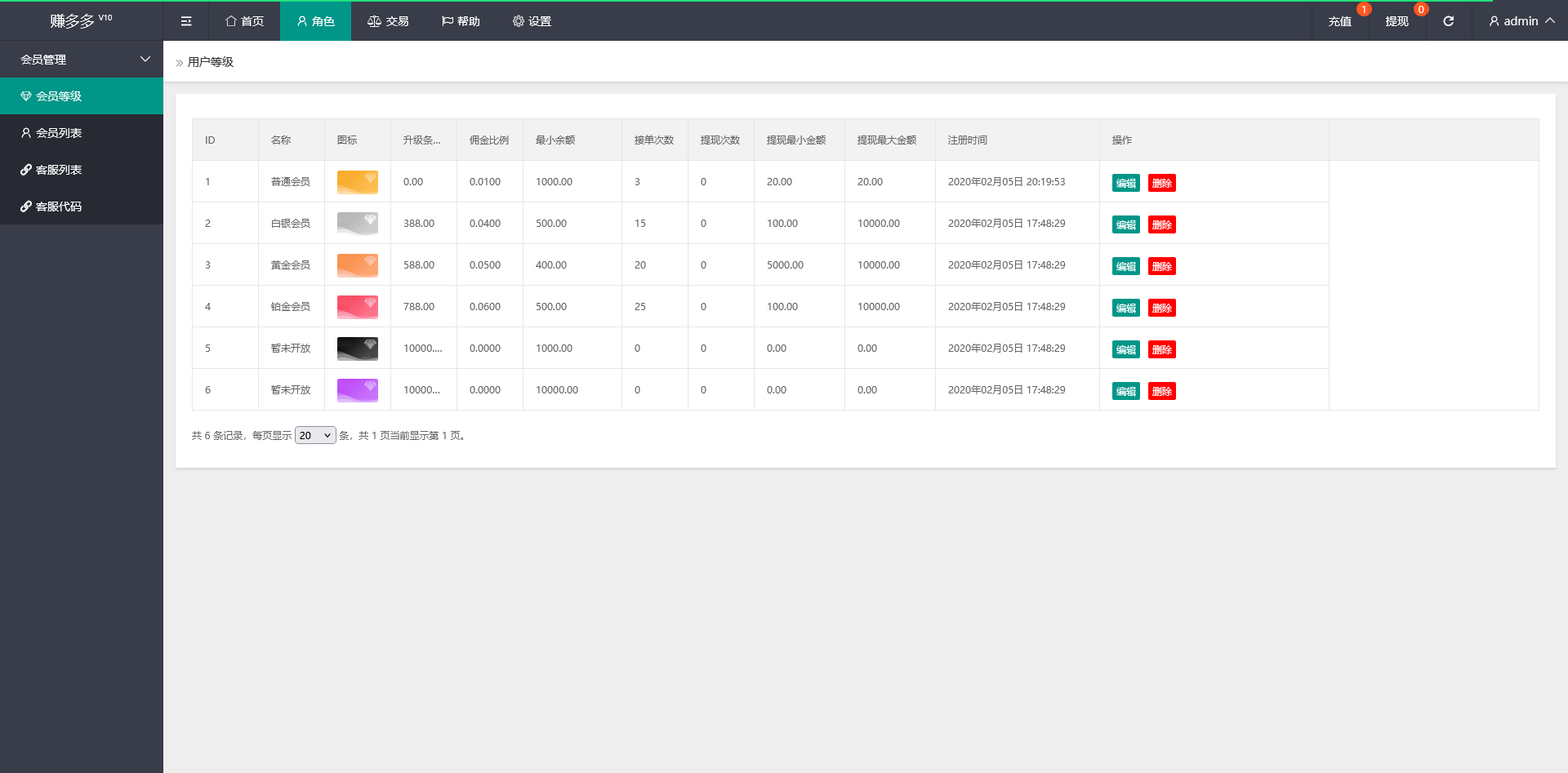Delete the 铂金会员 level row
The width and height of the screenshot is (1568, 773).
click(1161, 308)
